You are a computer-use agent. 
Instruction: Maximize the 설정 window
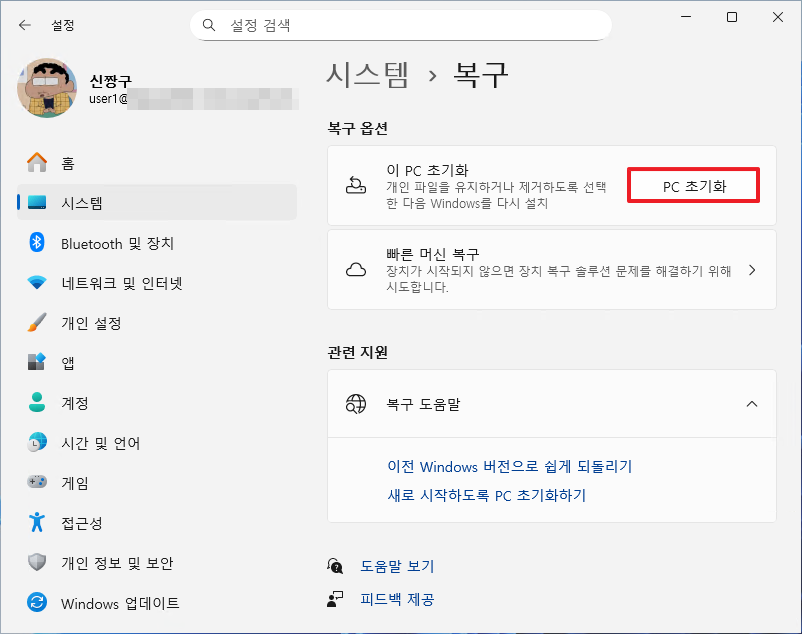point(732,17)
